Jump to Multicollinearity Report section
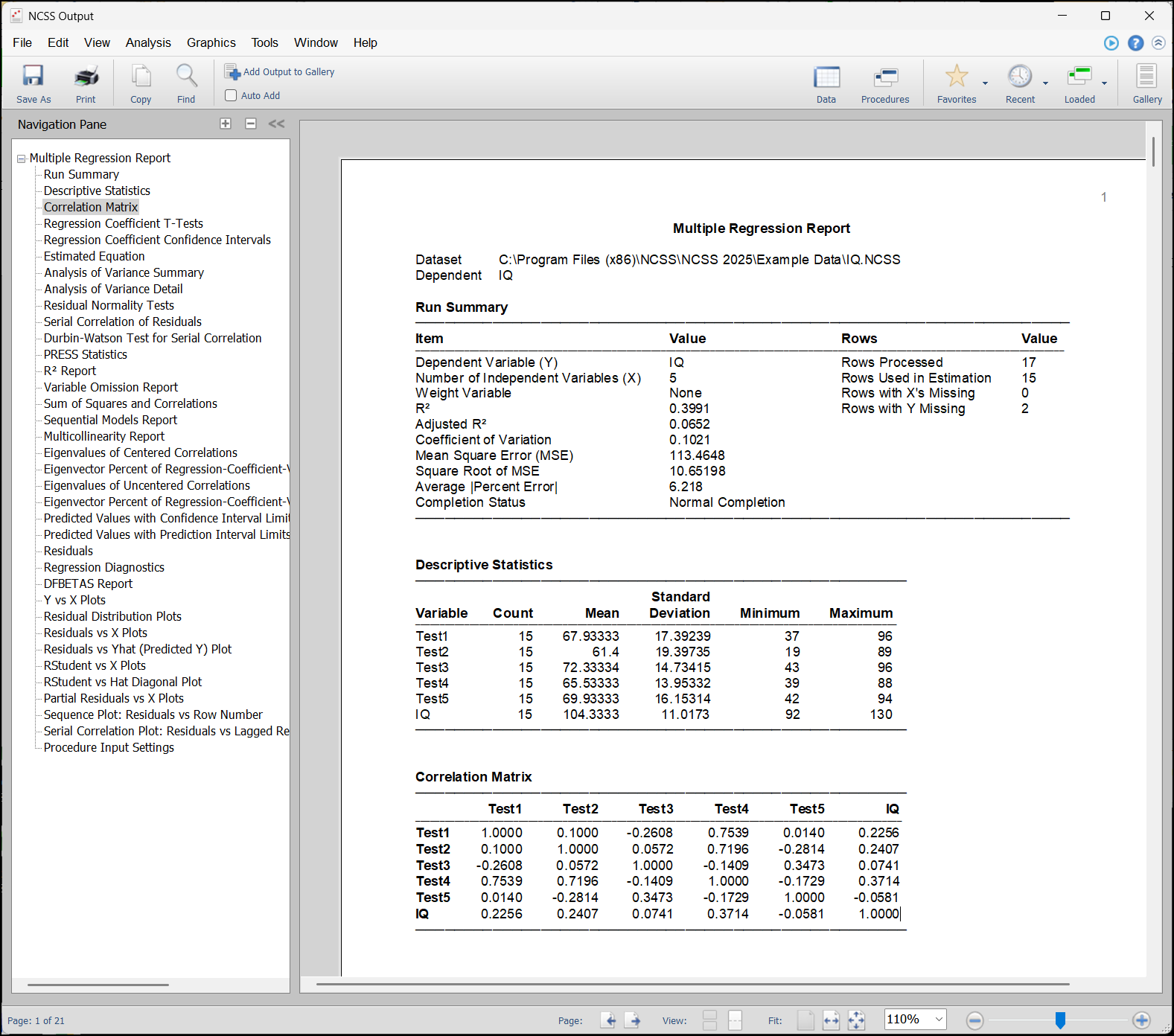The height and width of the screenshot is (1036, 1174). pos(104,436)
